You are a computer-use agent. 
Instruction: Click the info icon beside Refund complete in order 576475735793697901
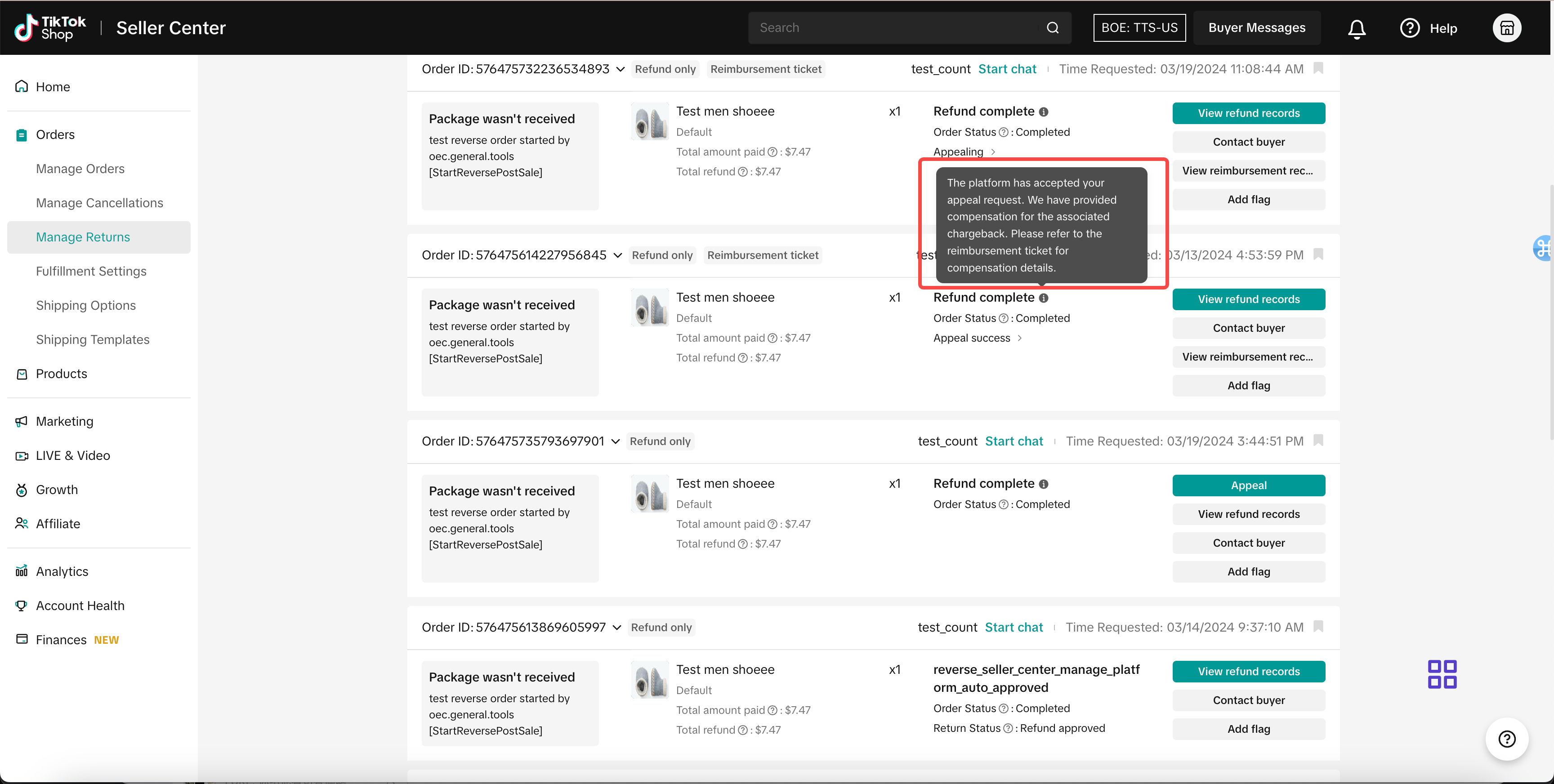coord(1044,484)
